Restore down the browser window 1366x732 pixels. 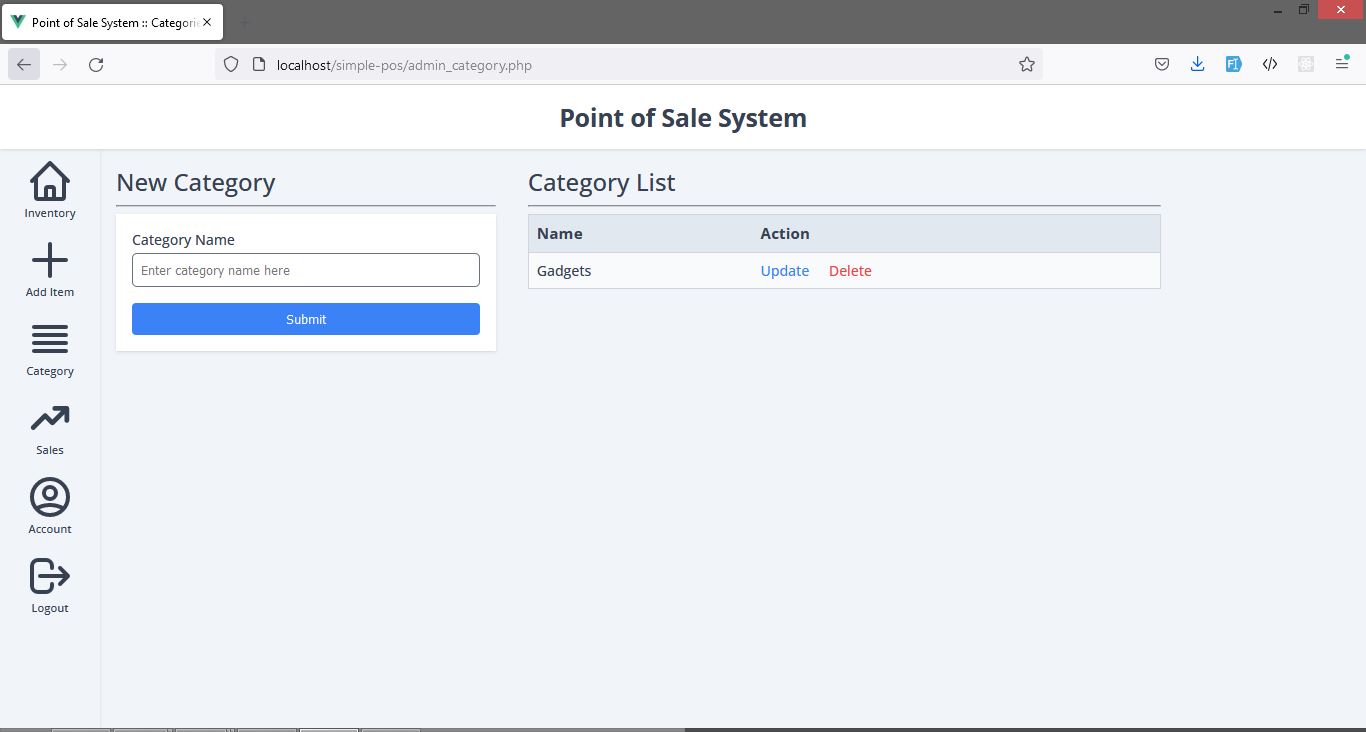(x=1304, y=10)
